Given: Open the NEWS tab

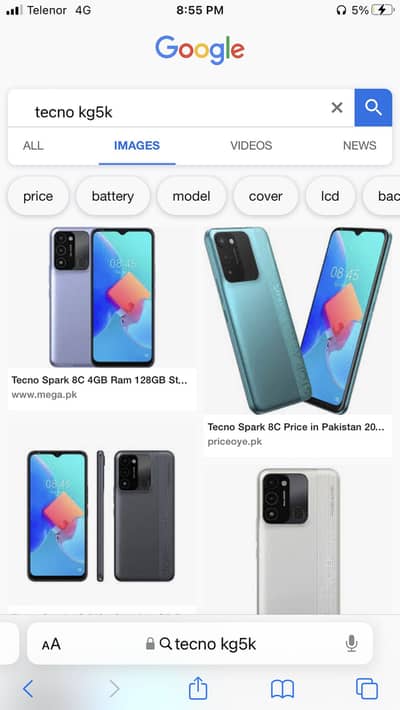Looking at the screenshot, I should [360, 145].
